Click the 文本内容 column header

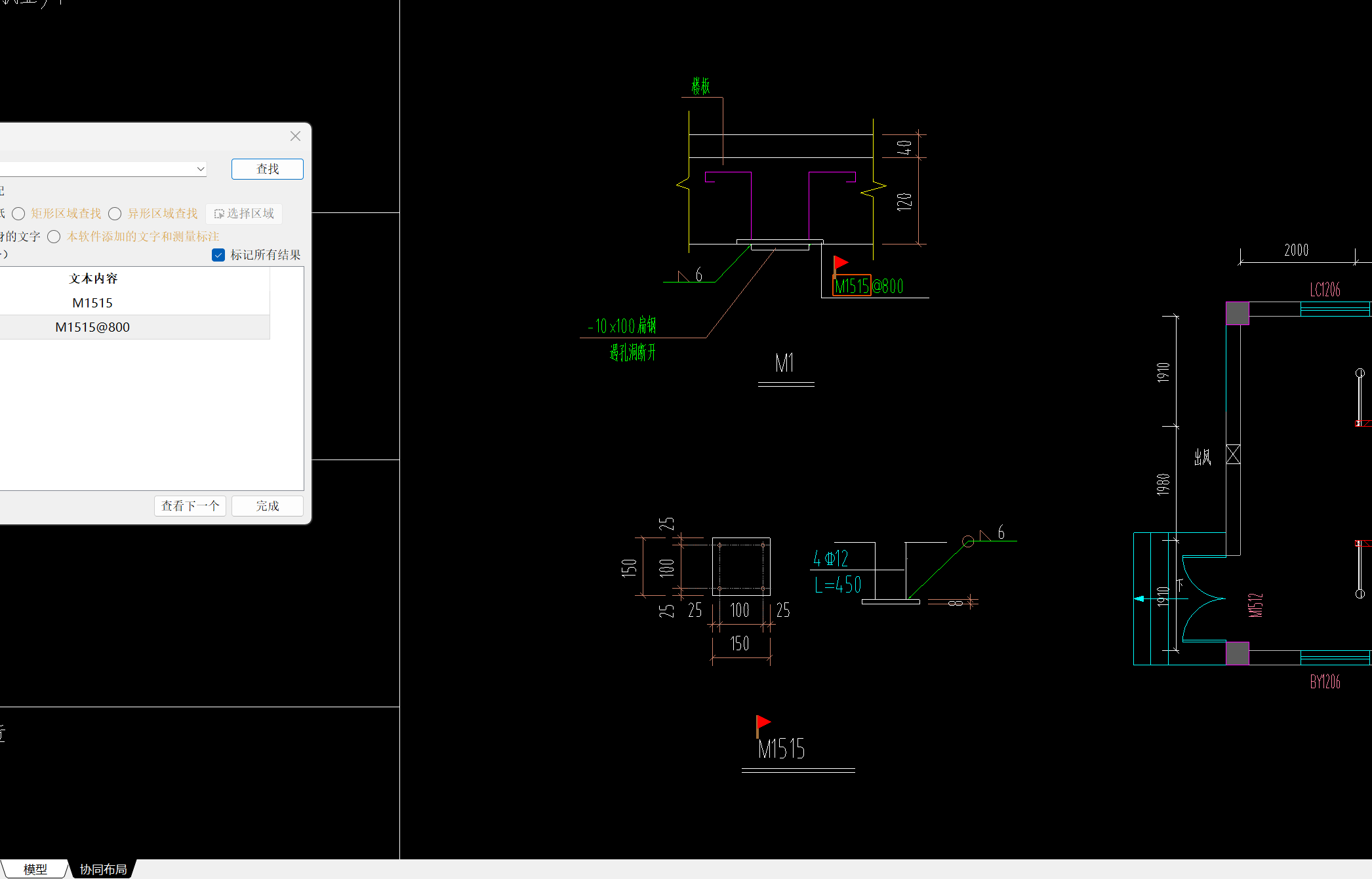[x=93, y=279]
